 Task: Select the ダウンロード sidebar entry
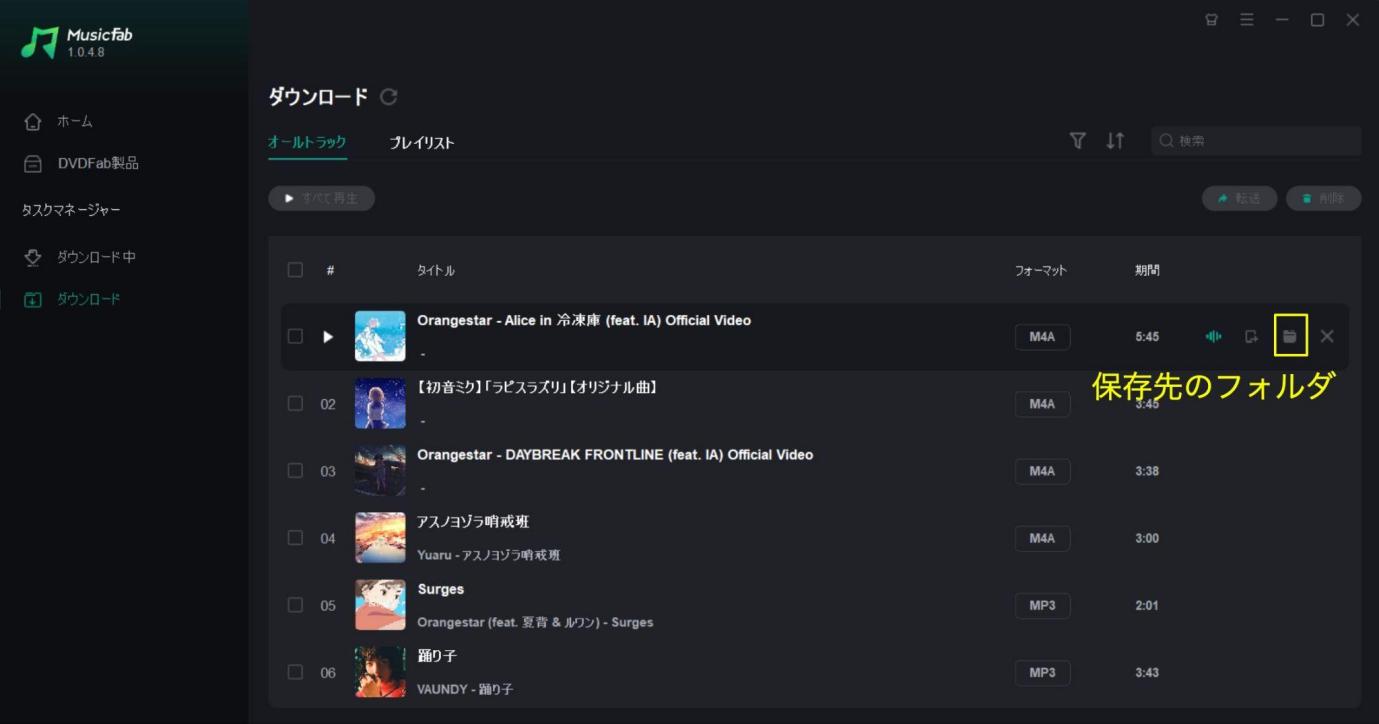click(x=72, y=299)
